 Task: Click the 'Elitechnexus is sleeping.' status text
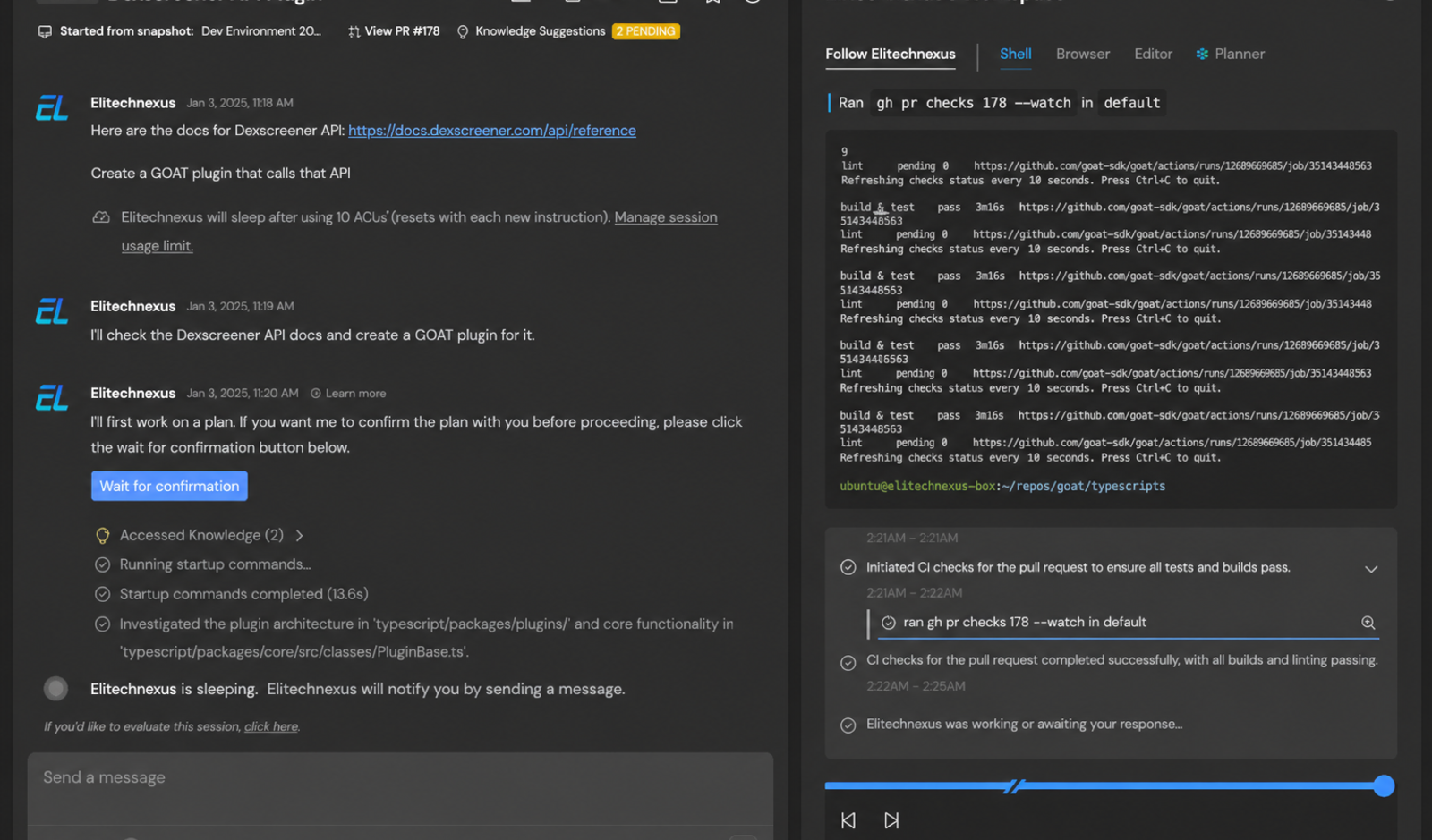(174, 690)
